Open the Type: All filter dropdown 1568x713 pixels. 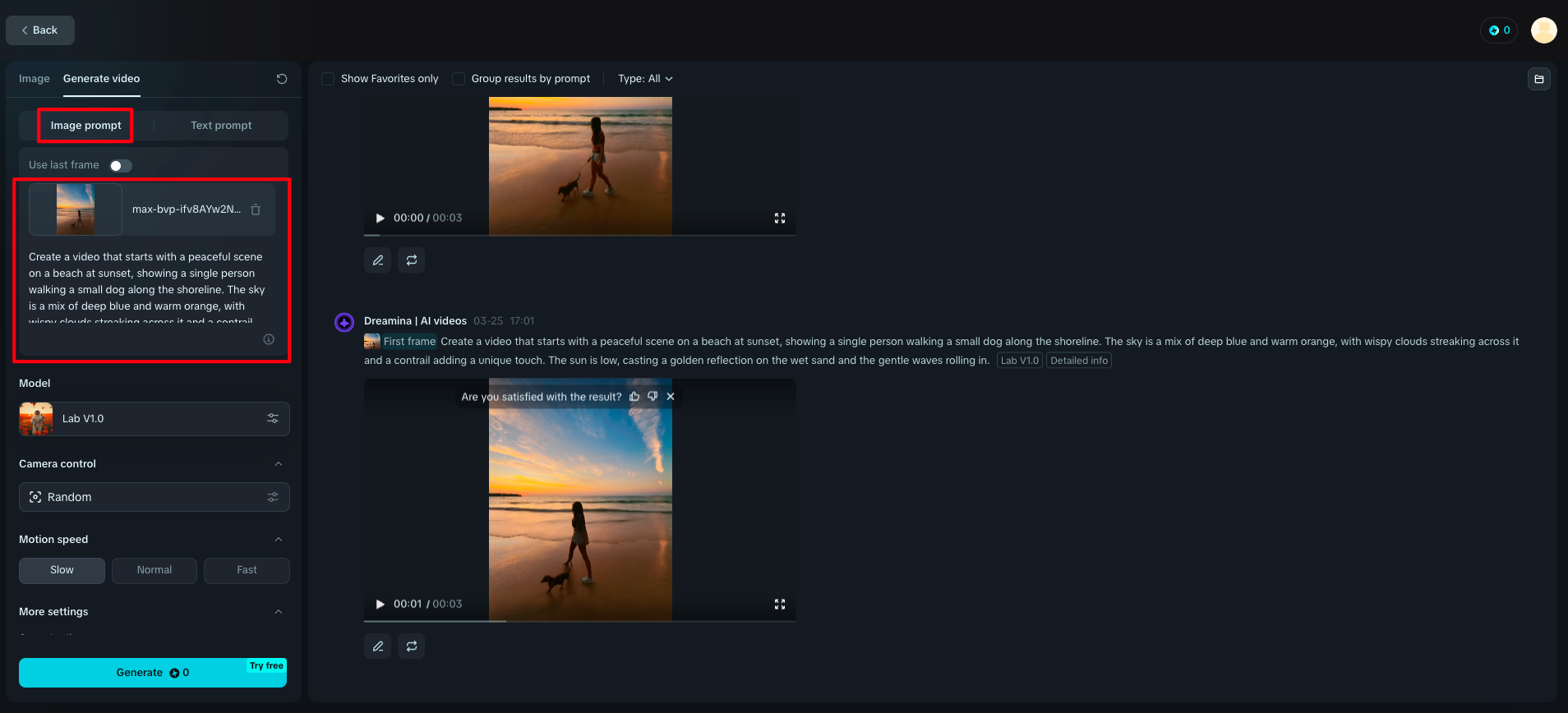point(645,79)
